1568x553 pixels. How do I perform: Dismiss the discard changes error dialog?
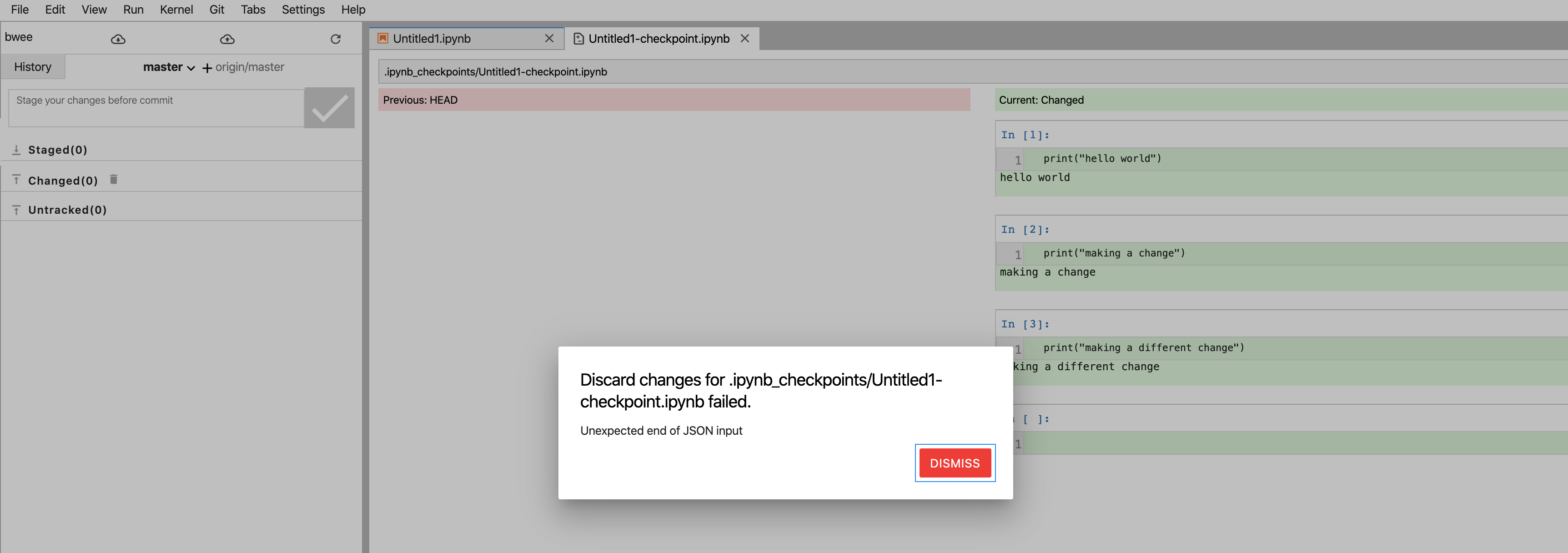955,463
